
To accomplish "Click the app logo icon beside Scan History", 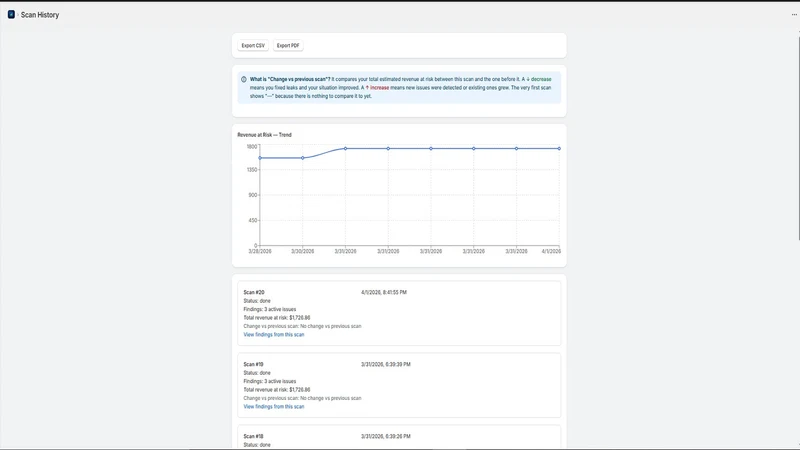I will (x=11, y=14).
